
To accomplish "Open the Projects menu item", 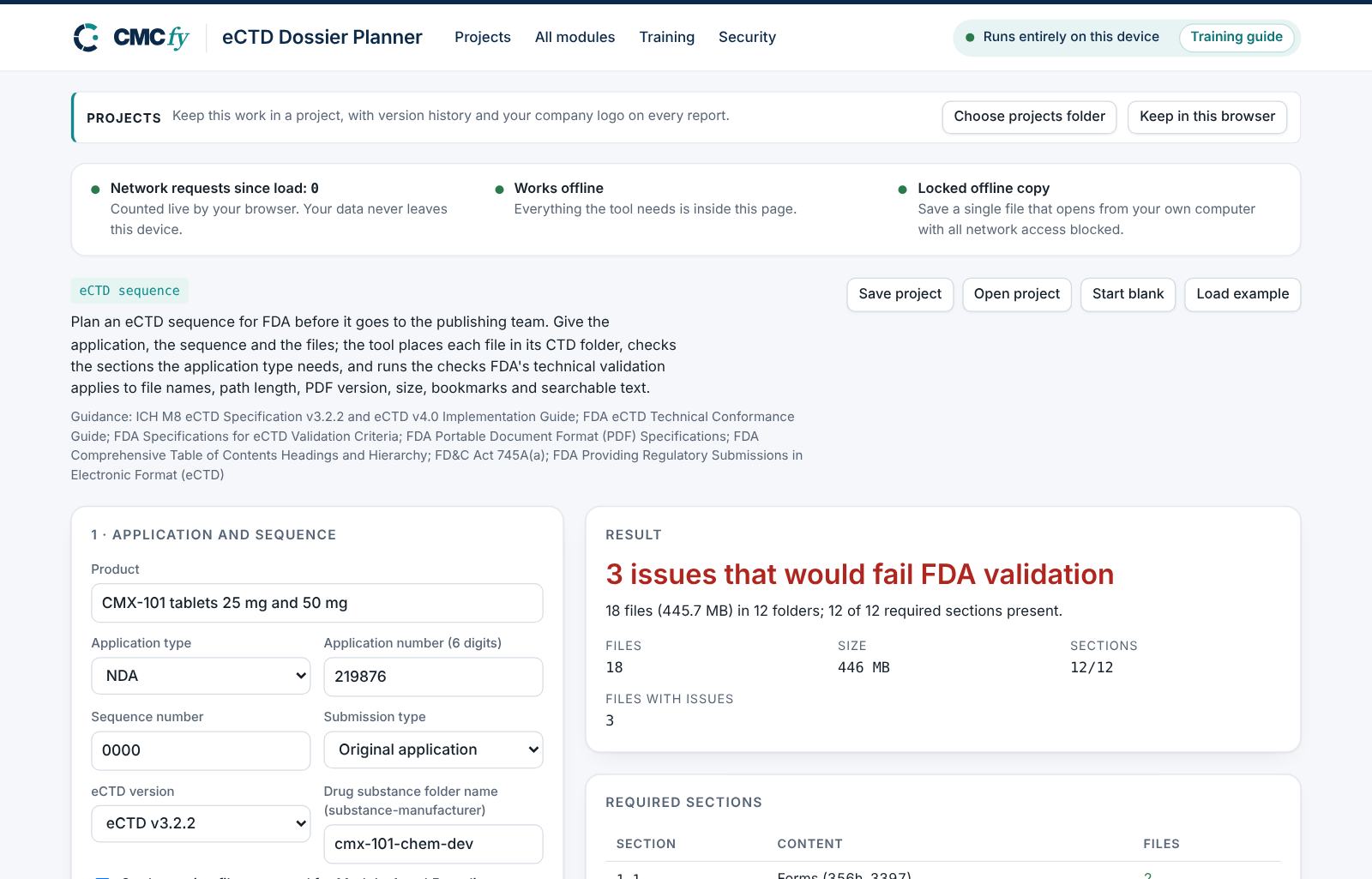I will point(483,37).
